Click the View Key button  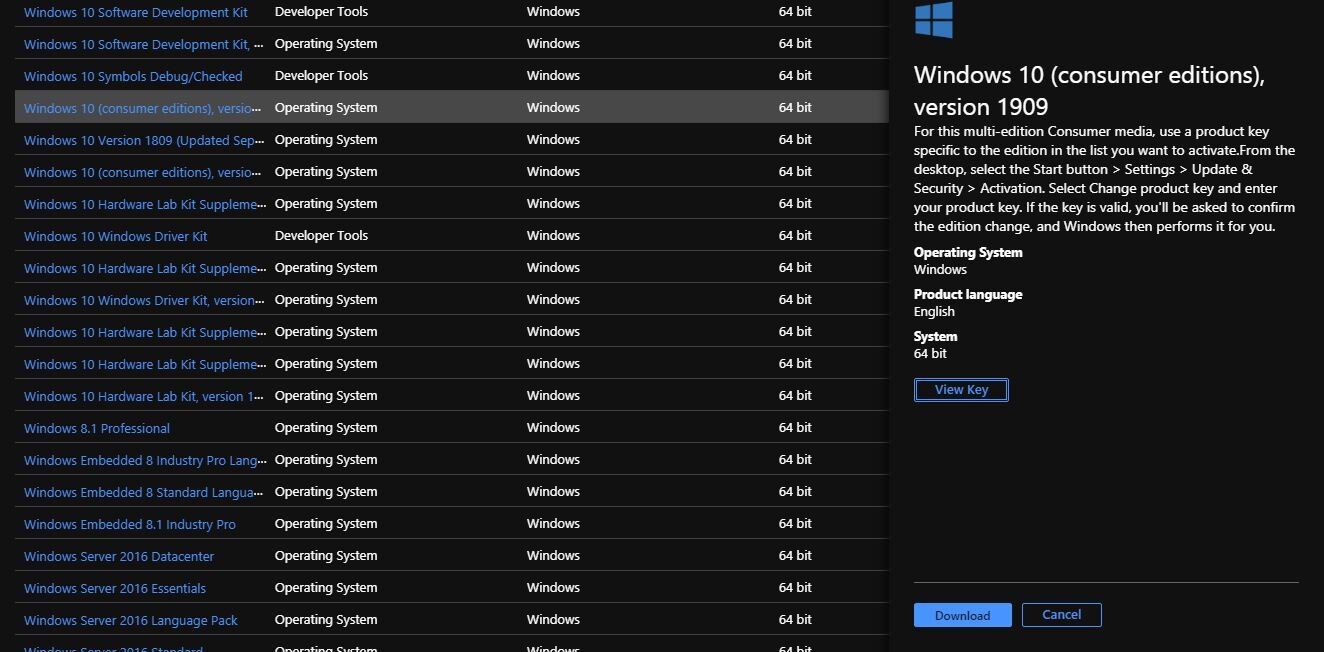pos(961,390)
